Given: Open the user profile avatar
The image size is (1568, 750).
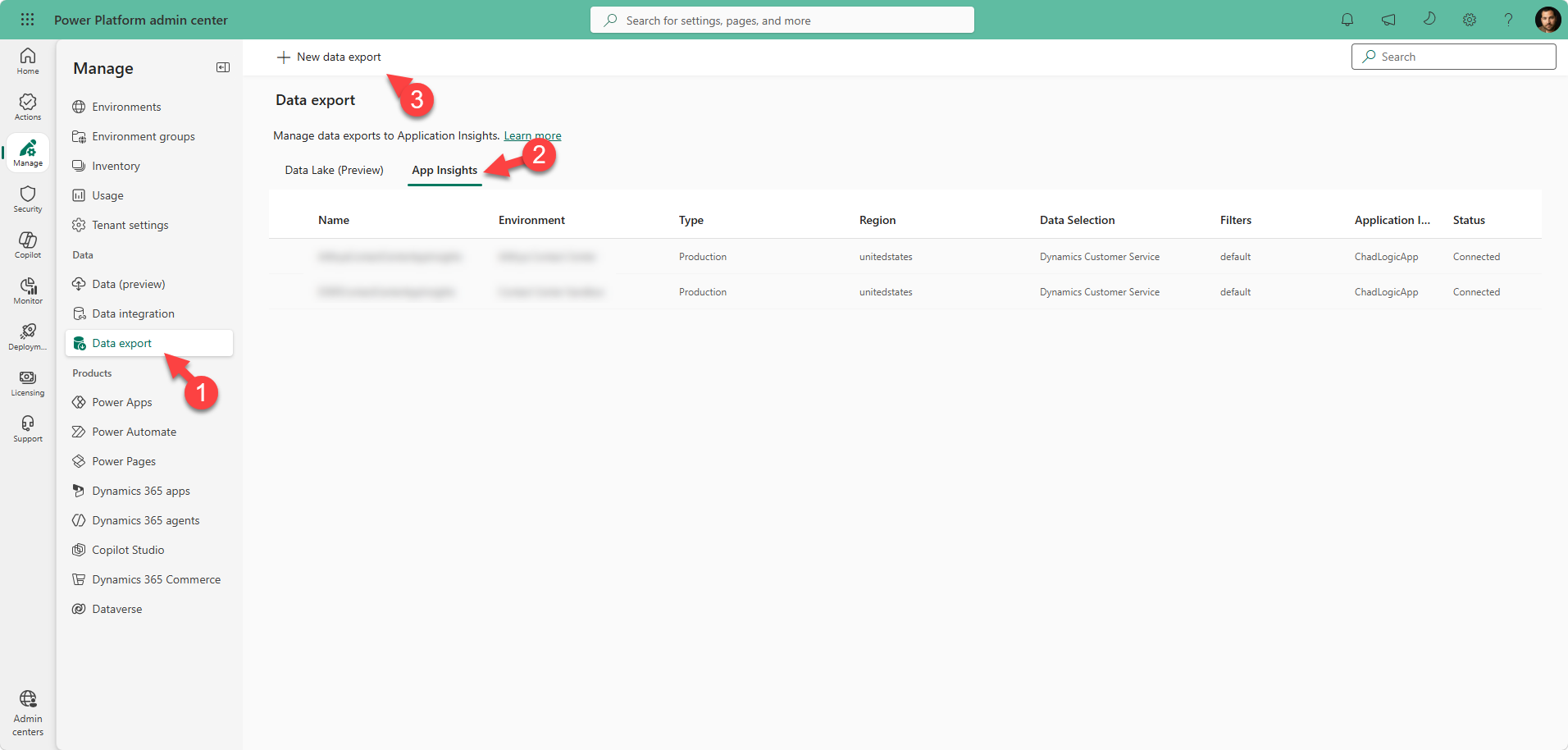Looking at the screenshot, I should (x=1547, y=20).
